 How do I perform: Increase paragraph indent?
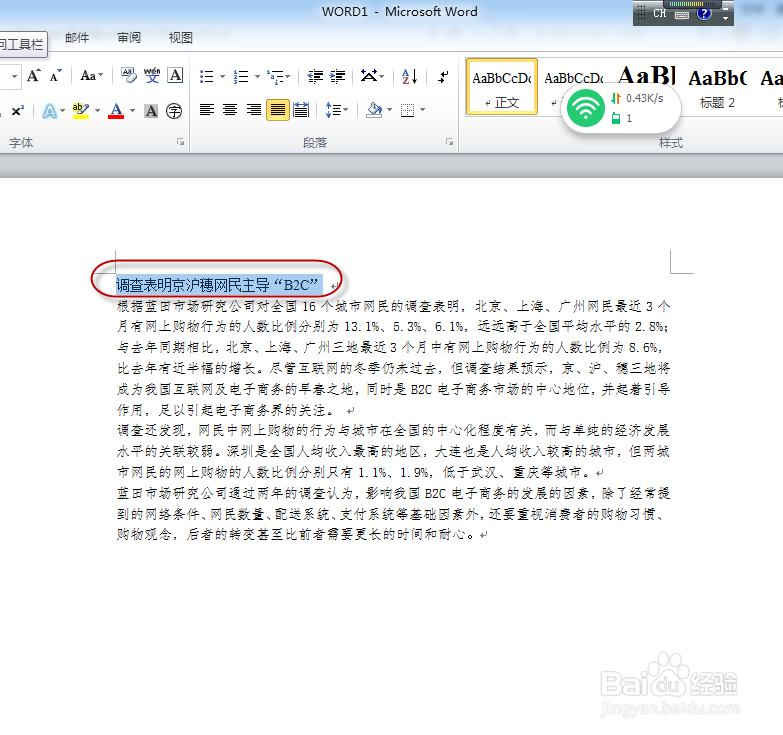click(338, 76)
